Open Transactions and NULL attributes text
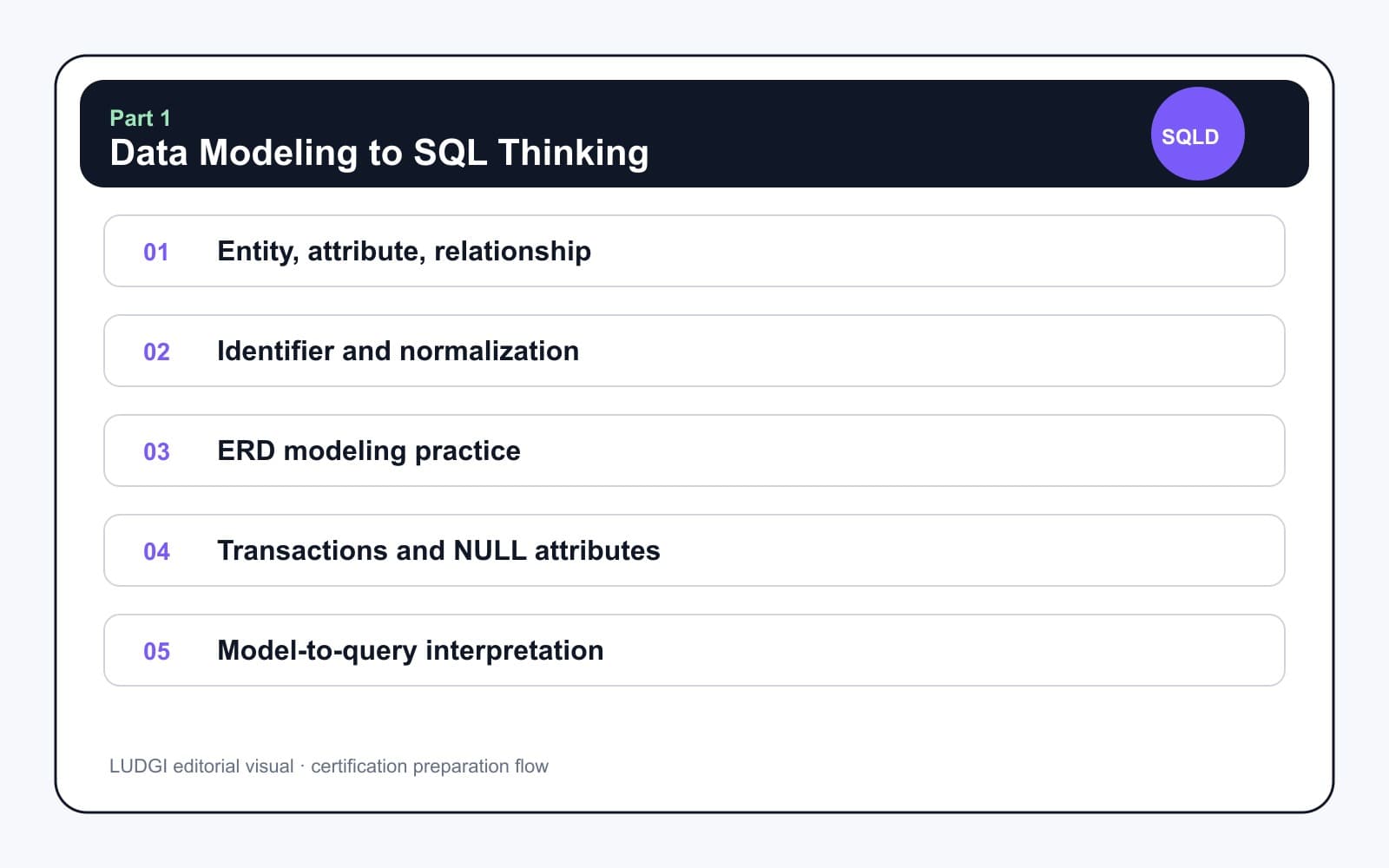Screen dimensions: 1389x868 [438, 550]
